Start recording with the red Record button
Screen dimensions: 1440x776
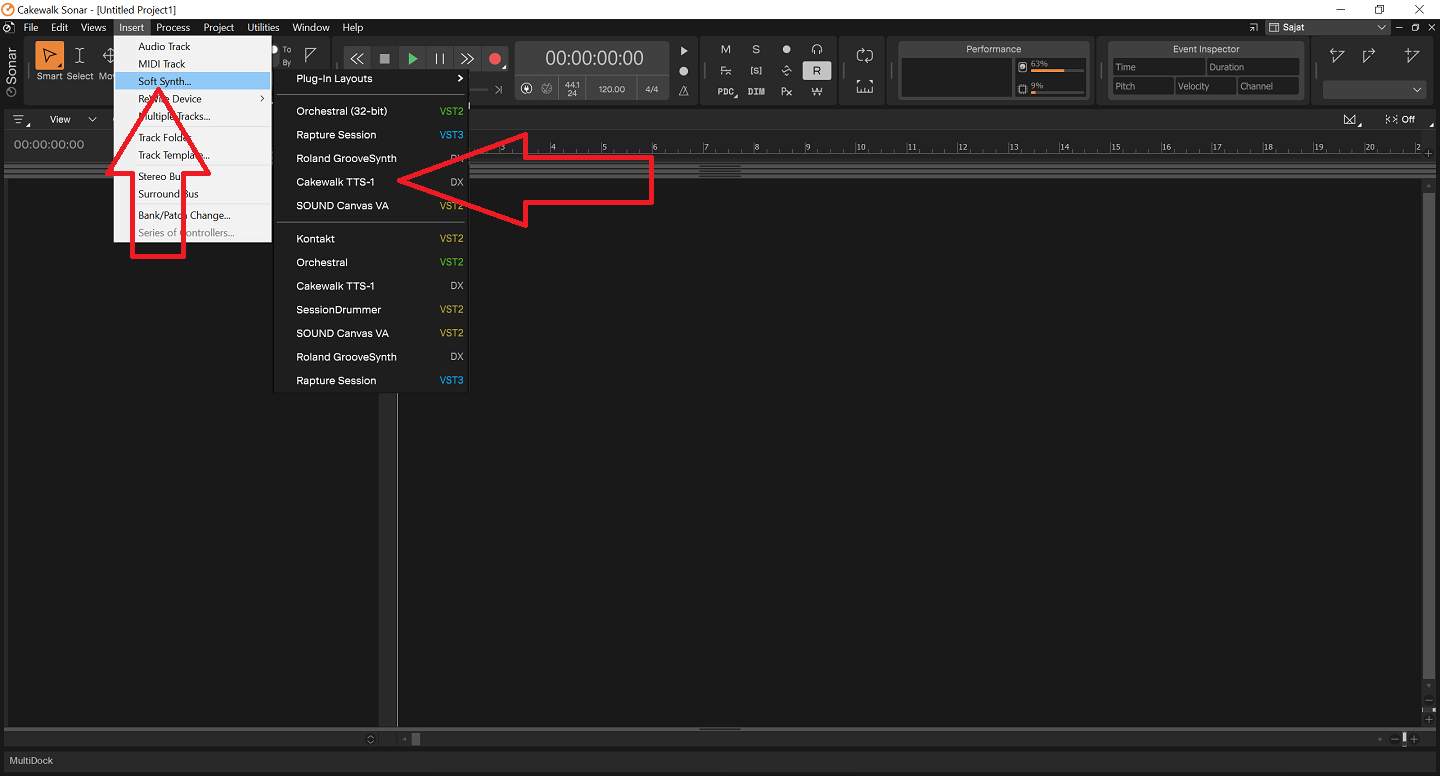point(495,59)
